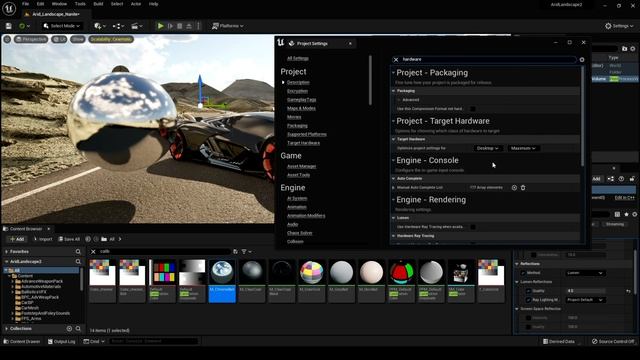This screenshot has width=640, height=360.
Task: Click the skip frame button
Action: click(170, 26)
